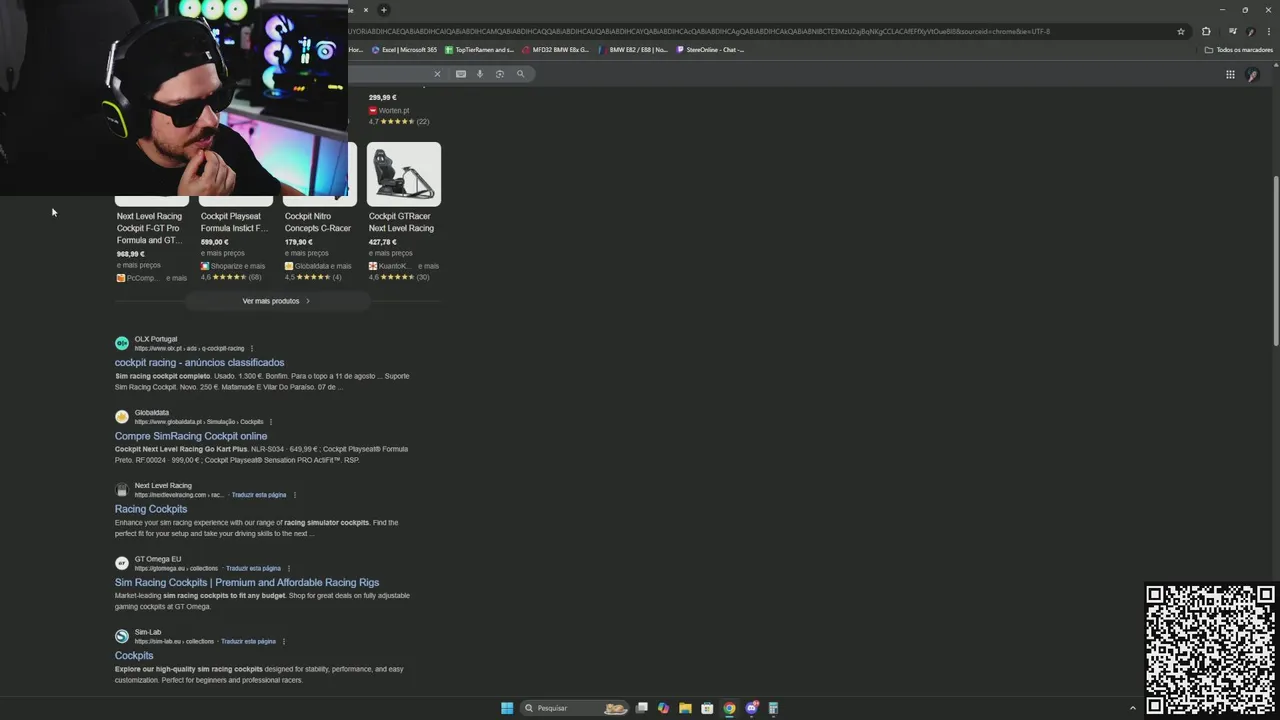Open File Explorer from the taskbar

[x=685, y=708]
